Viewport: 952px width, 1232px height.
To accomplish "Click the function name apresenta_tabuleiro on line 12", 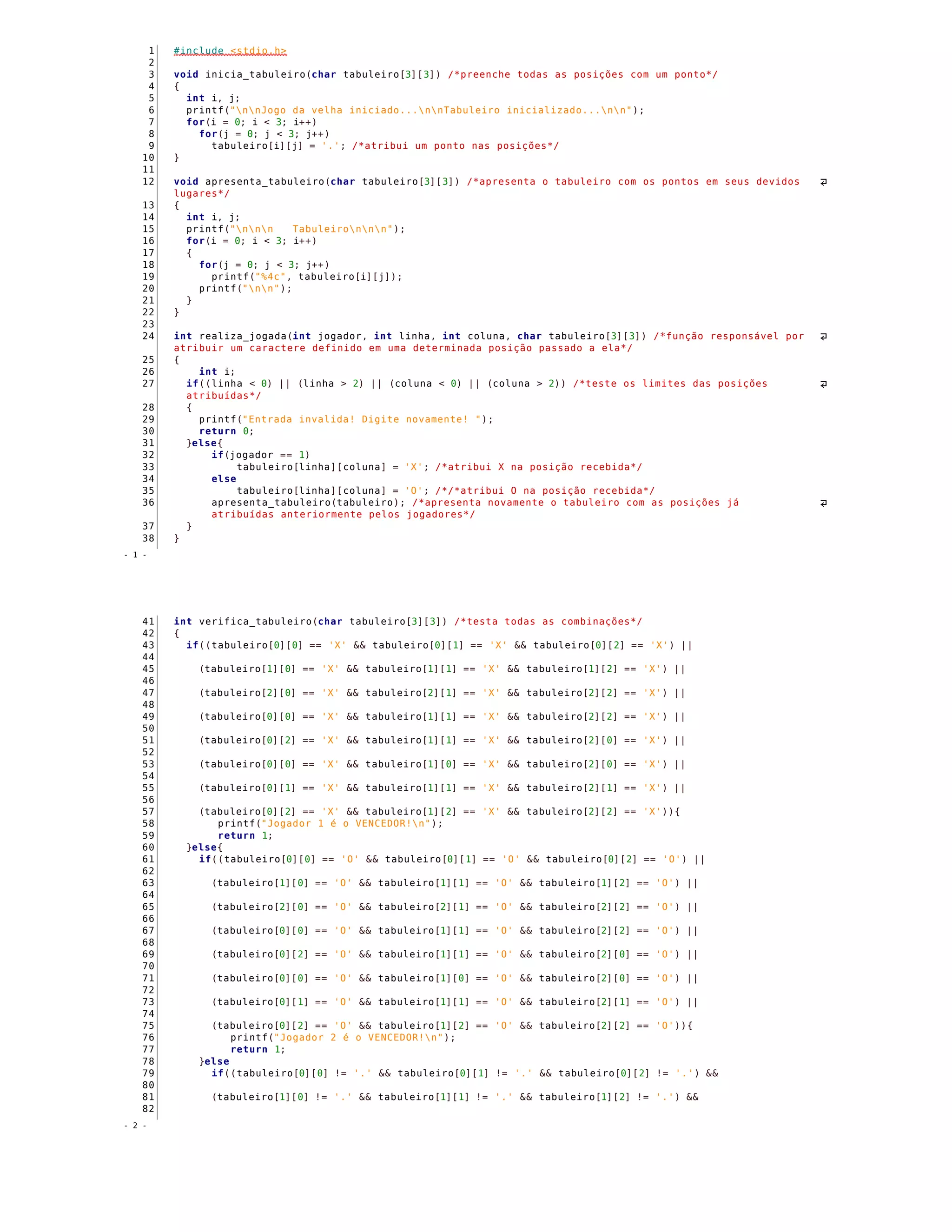I will (264, 182).
